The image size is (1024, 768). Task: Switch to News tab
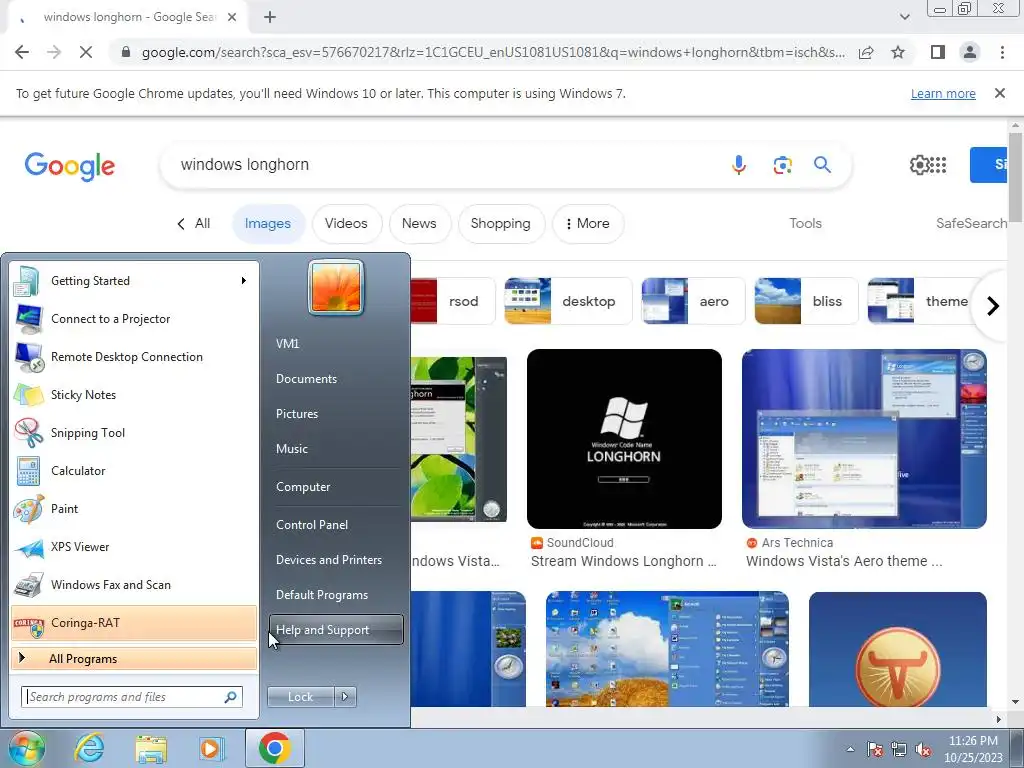pos(419,223)
